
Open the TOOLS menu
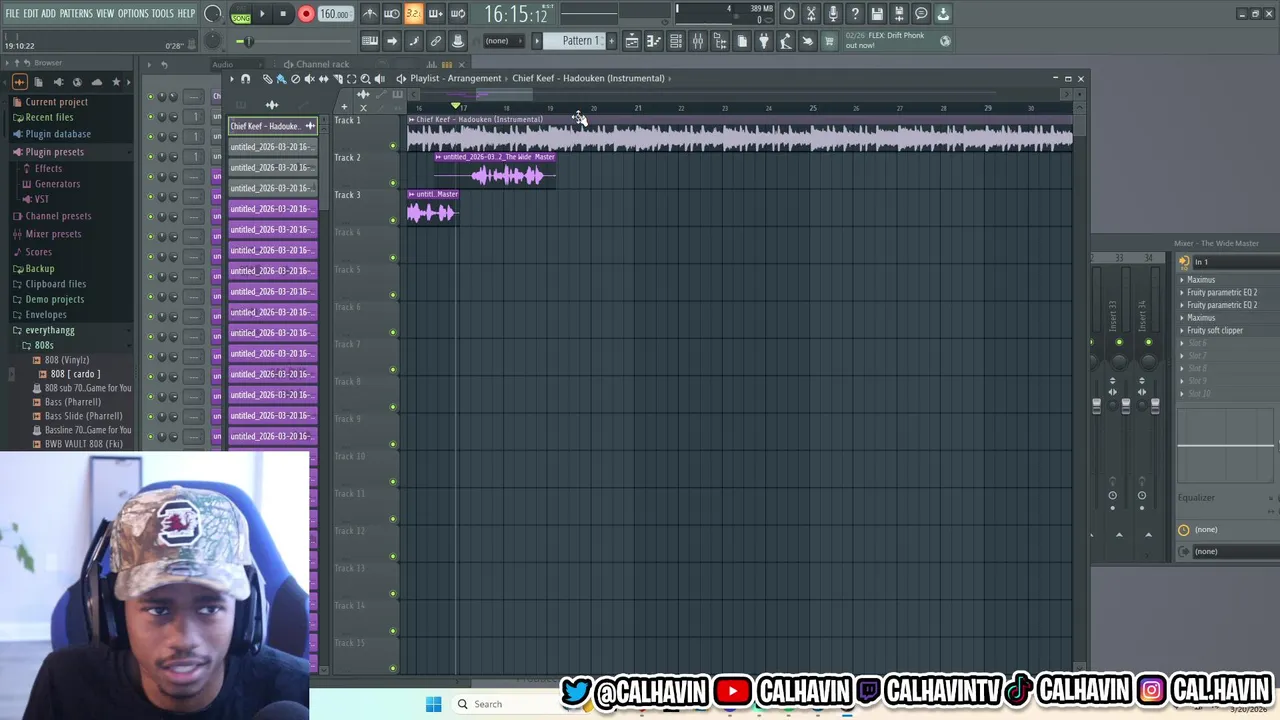coord(162,14)
